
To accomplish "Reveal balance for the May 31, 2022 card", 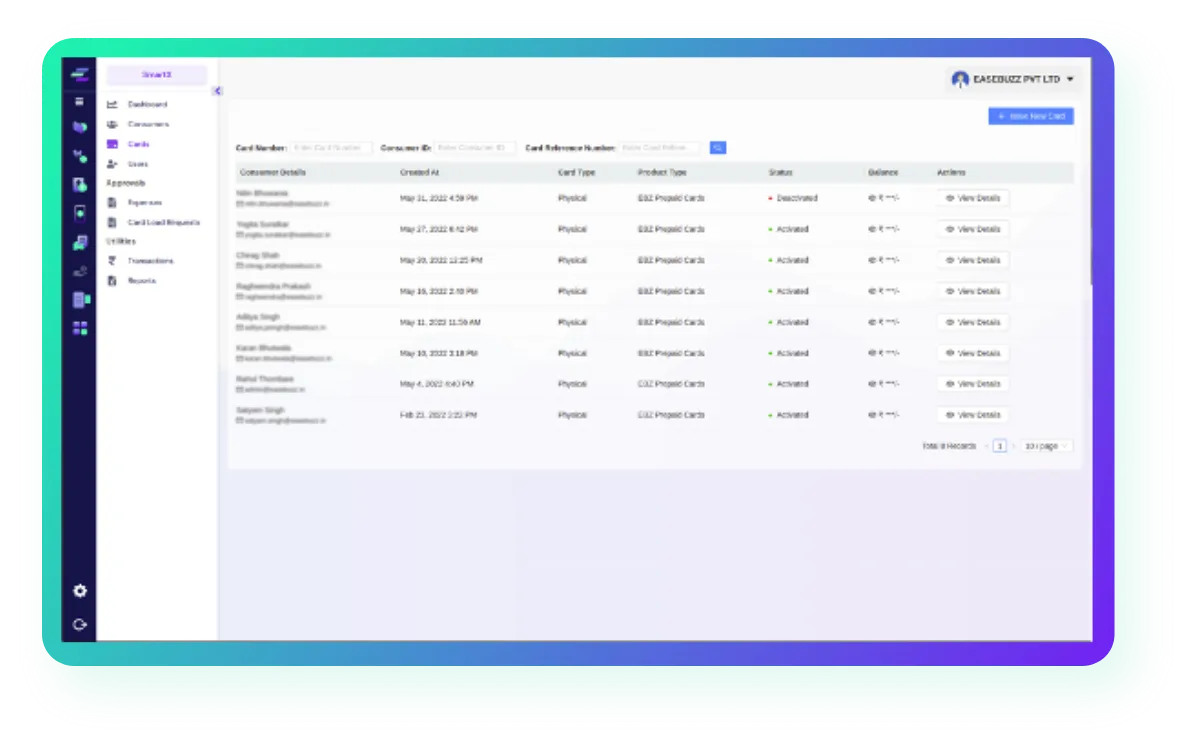I will pos(872,198).
